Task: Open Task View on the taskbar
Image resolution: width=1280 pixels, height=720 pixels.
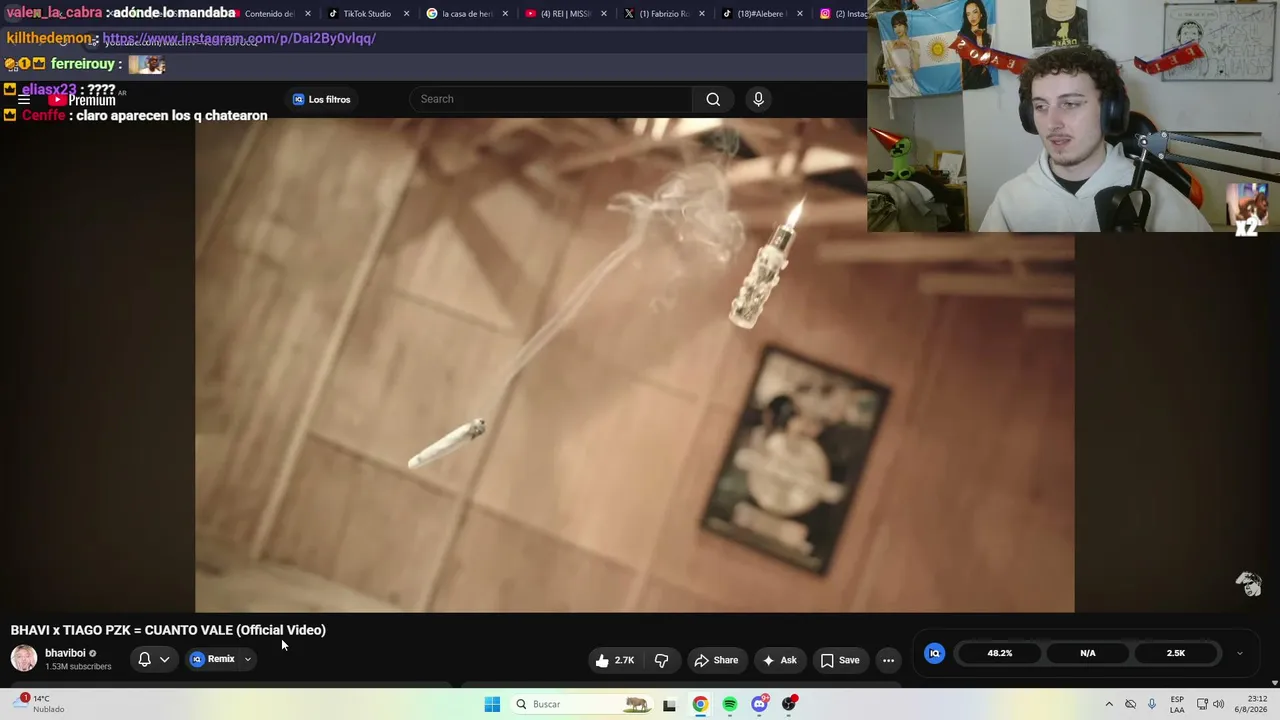Action: pyautogui.click(x=669, y=704)
